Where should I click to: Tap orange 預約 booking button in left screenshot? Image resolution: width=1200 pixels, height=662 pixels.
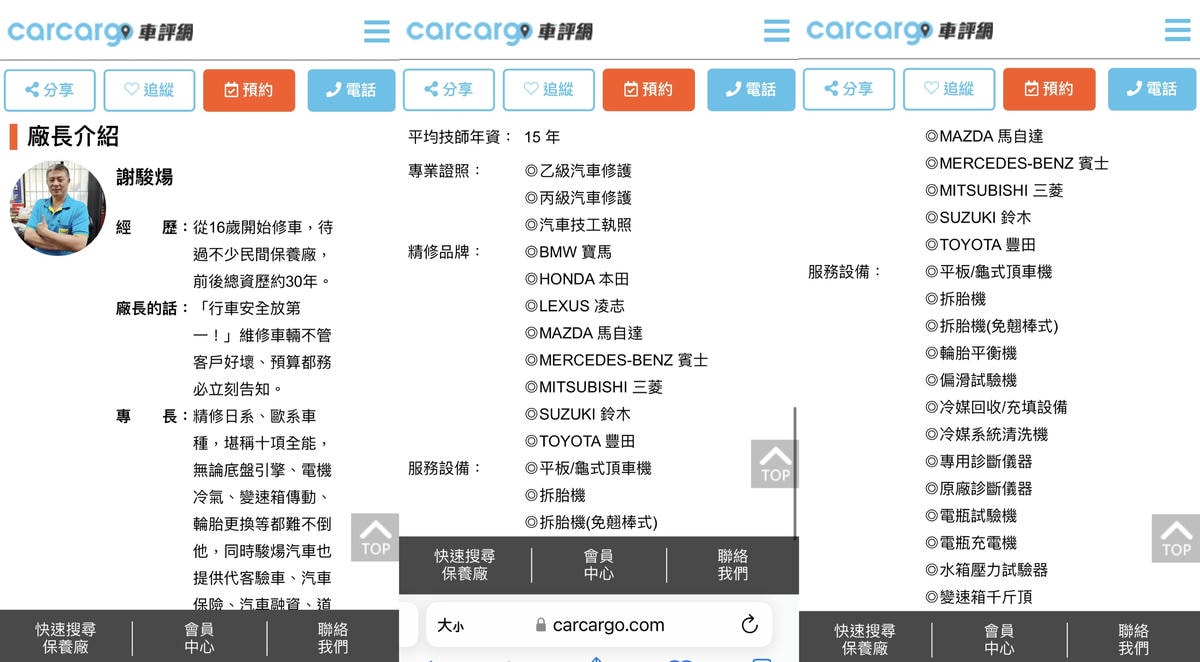click(x=249, y=89)
